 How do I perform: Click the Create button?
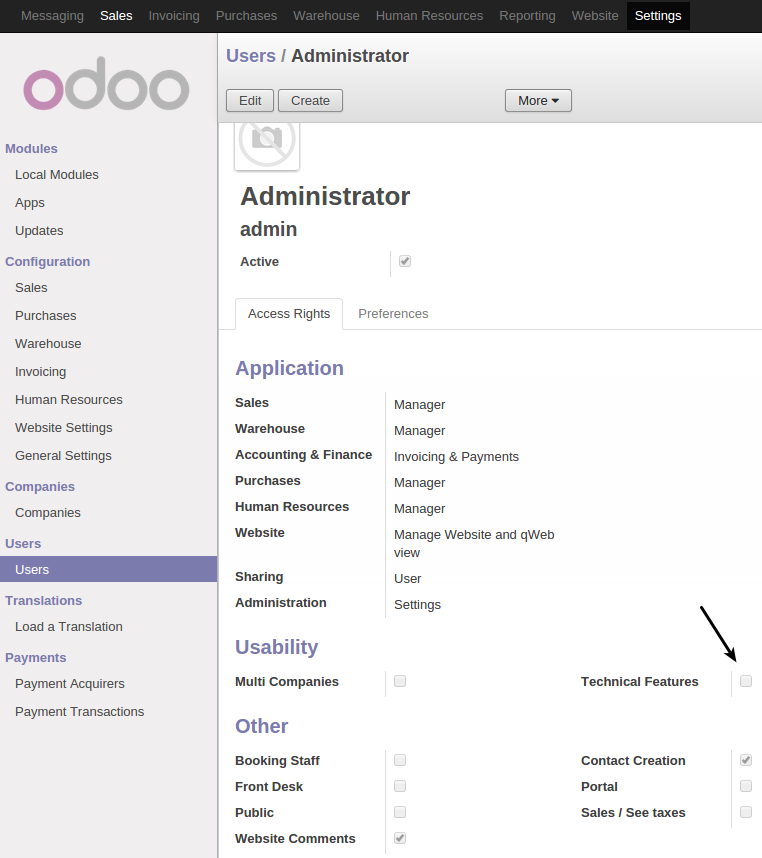310,101
